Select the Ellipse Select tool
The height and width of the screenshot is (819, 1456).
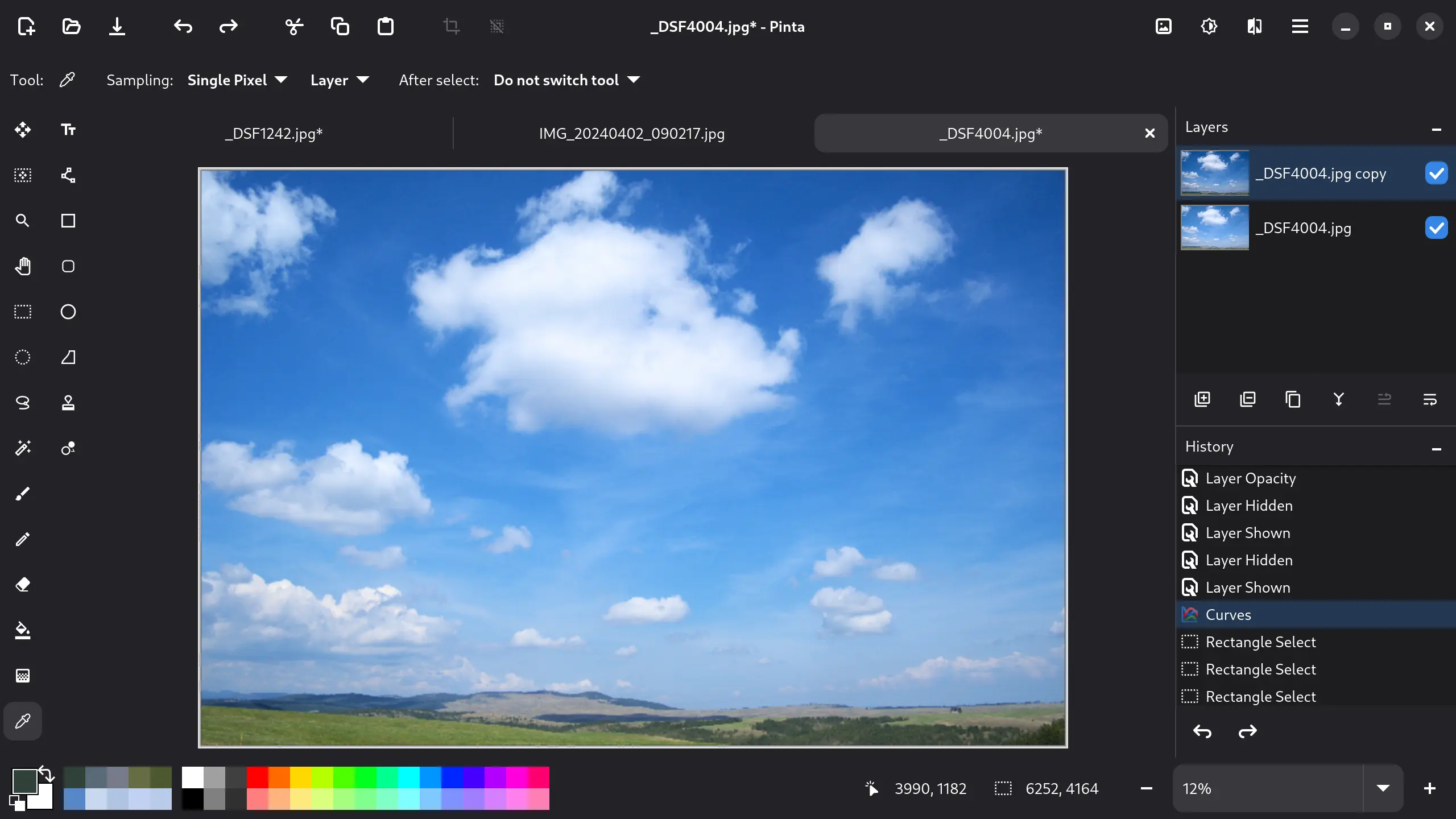tap(23, 357)
